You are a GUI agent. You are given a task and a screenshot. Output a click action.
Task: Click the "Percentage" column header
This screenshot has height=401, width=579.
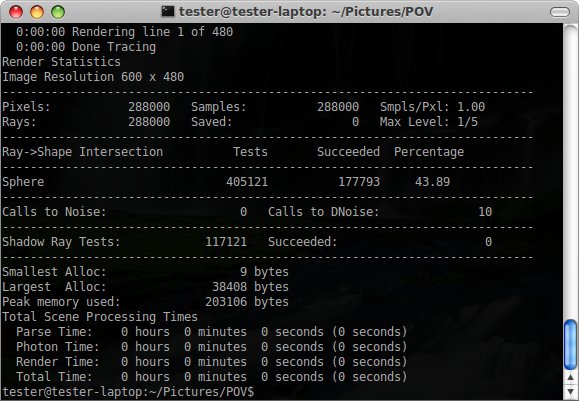tap(429, 152)
